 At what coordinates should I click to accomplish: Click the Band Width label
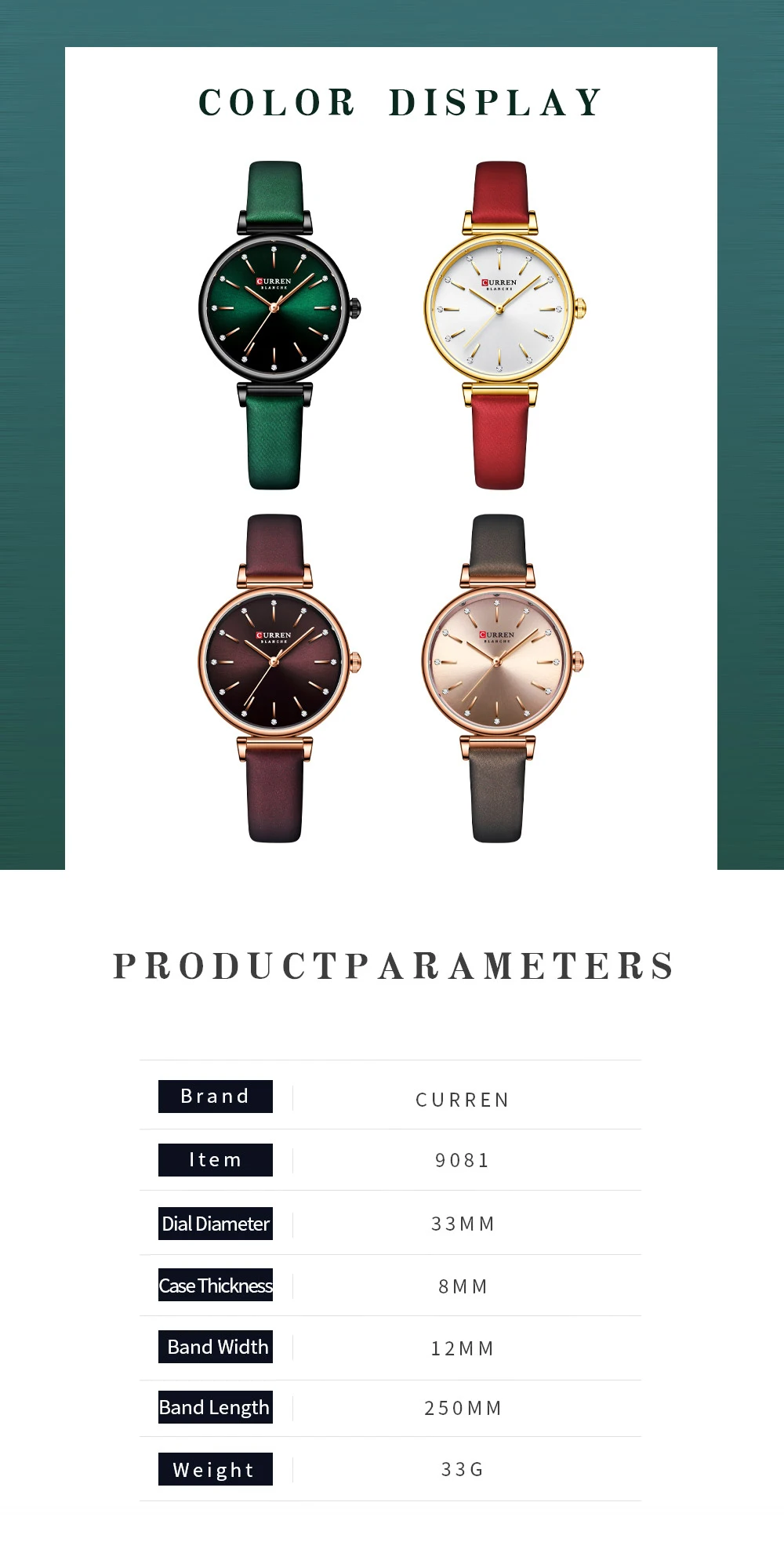[x=216, y=1347]
